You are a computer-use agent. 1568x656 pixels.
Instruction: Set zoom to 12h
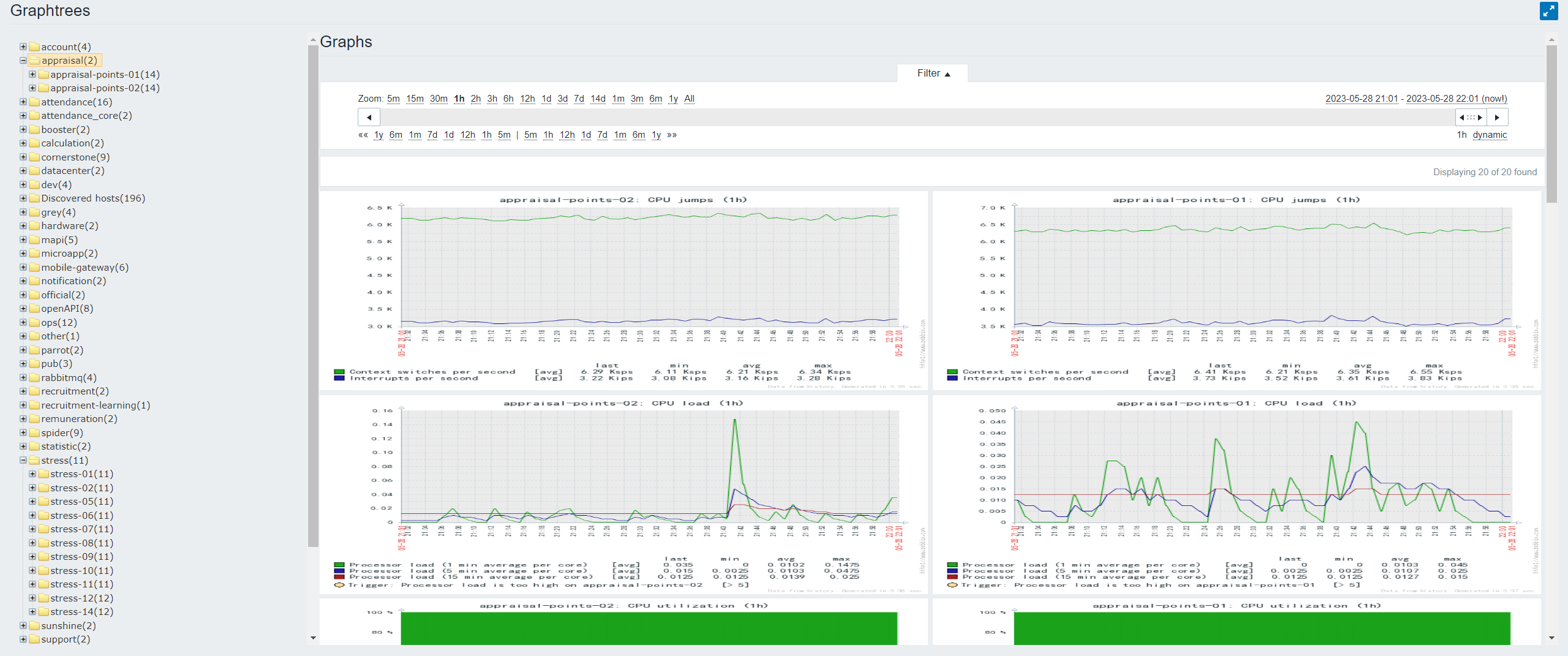[x=527, y=99]
